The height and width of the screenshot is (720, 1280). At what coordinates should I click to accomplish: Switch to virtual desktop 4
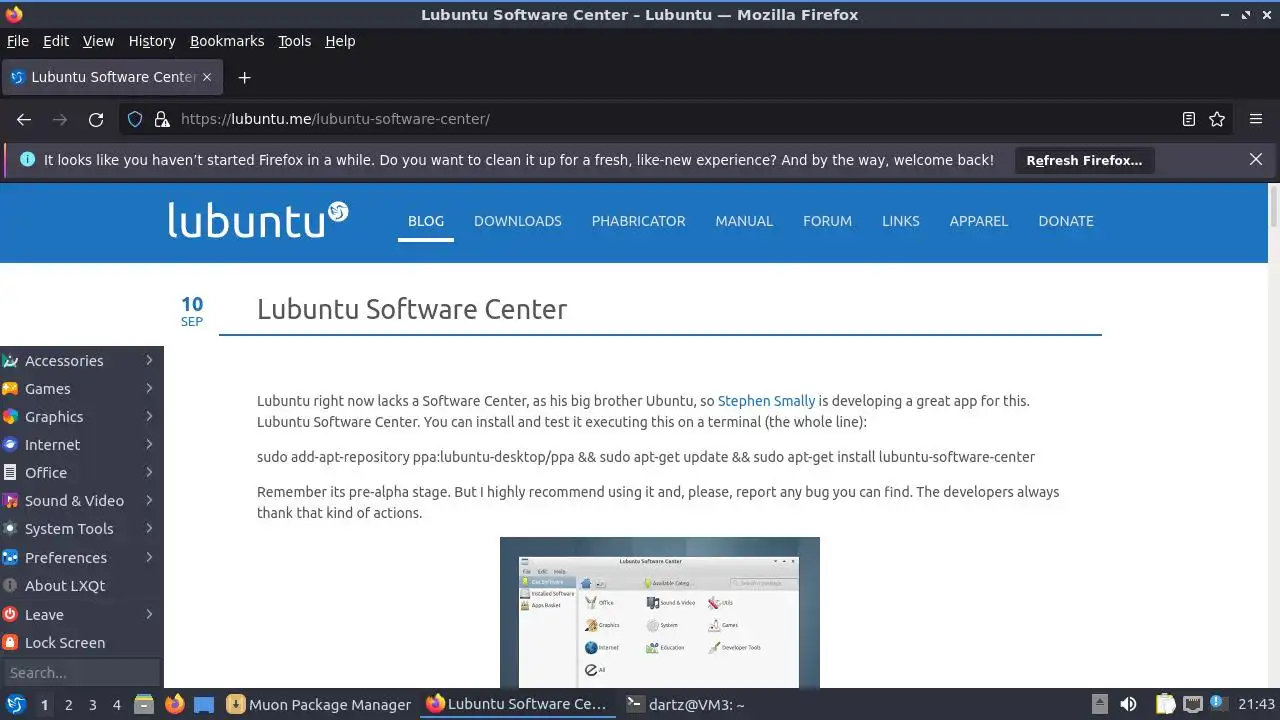point(116,704)
